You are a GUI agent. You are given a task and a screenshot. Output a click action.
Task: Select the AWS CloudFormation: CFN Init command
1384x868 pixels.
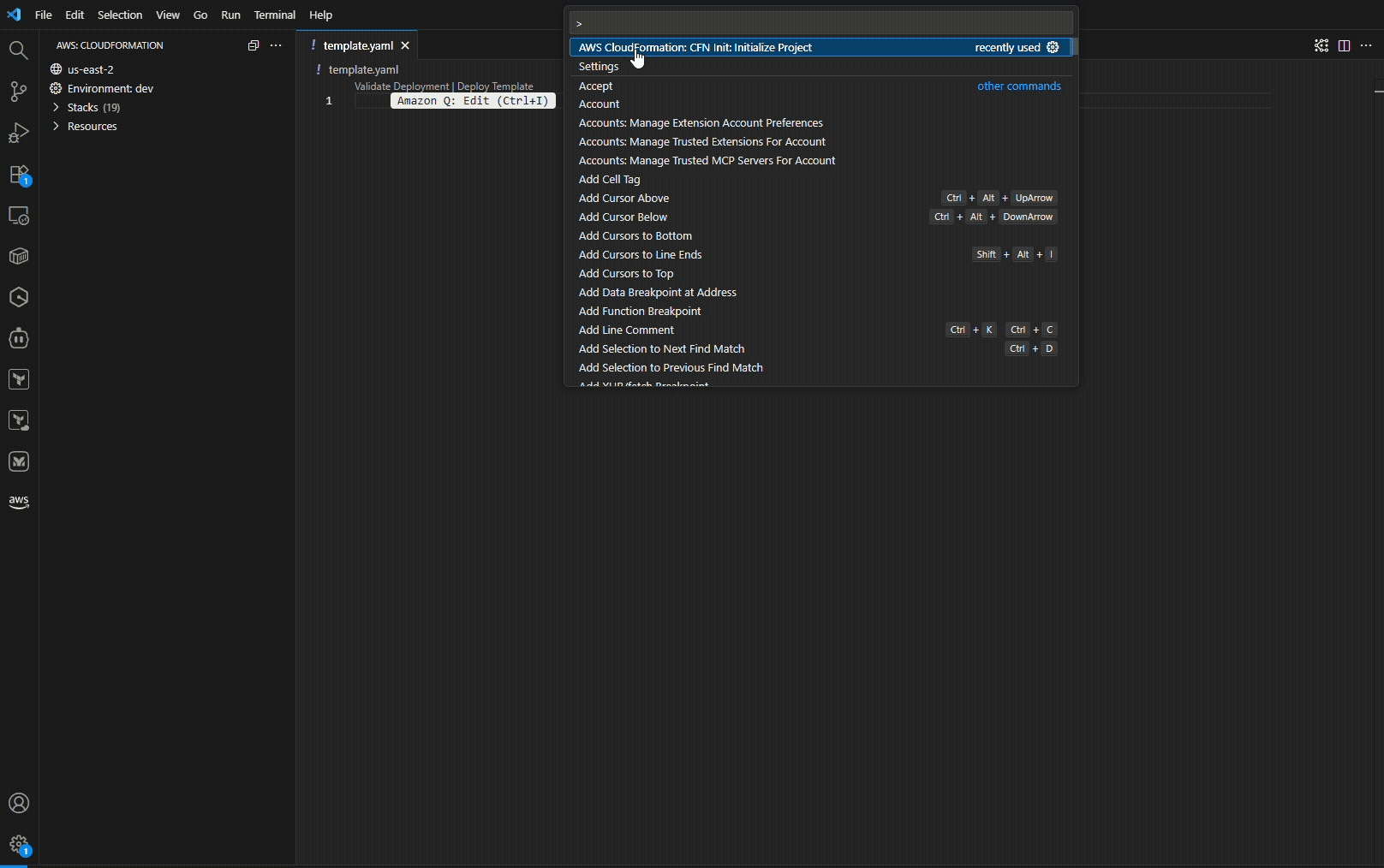tap(695, 48)
